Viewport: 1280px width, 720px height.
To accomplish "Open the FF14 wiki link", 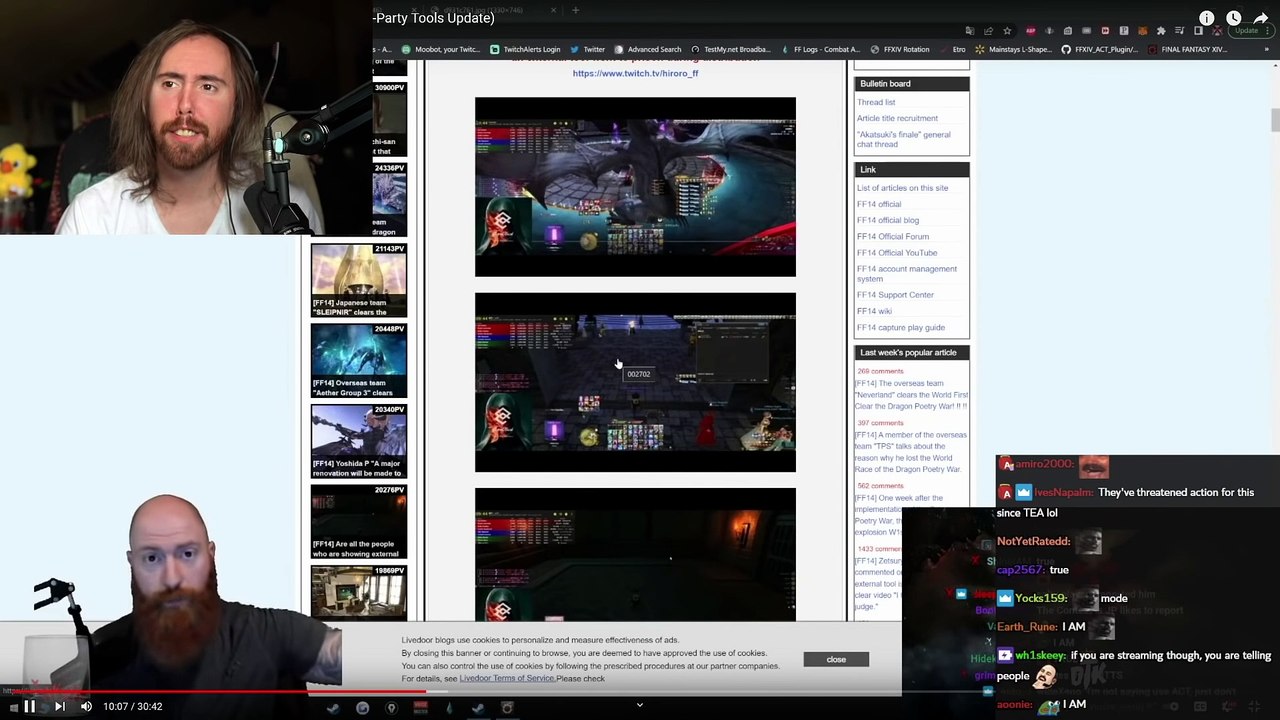I will click(874, 311).
